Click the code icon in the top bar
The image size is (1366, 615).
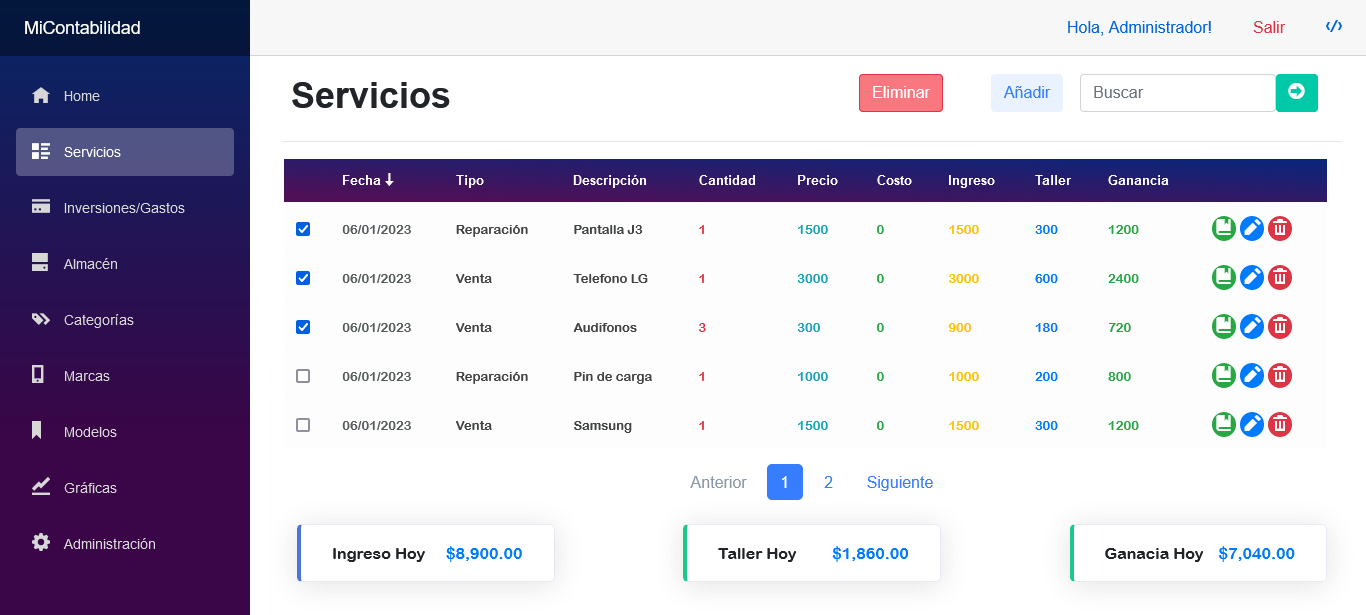point(1333,26)
